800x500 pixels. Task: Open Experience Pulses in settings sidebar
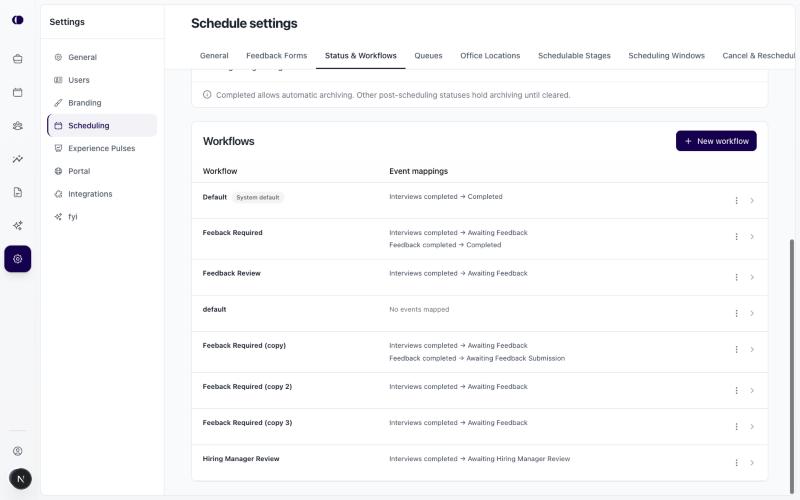click(102, 148)
